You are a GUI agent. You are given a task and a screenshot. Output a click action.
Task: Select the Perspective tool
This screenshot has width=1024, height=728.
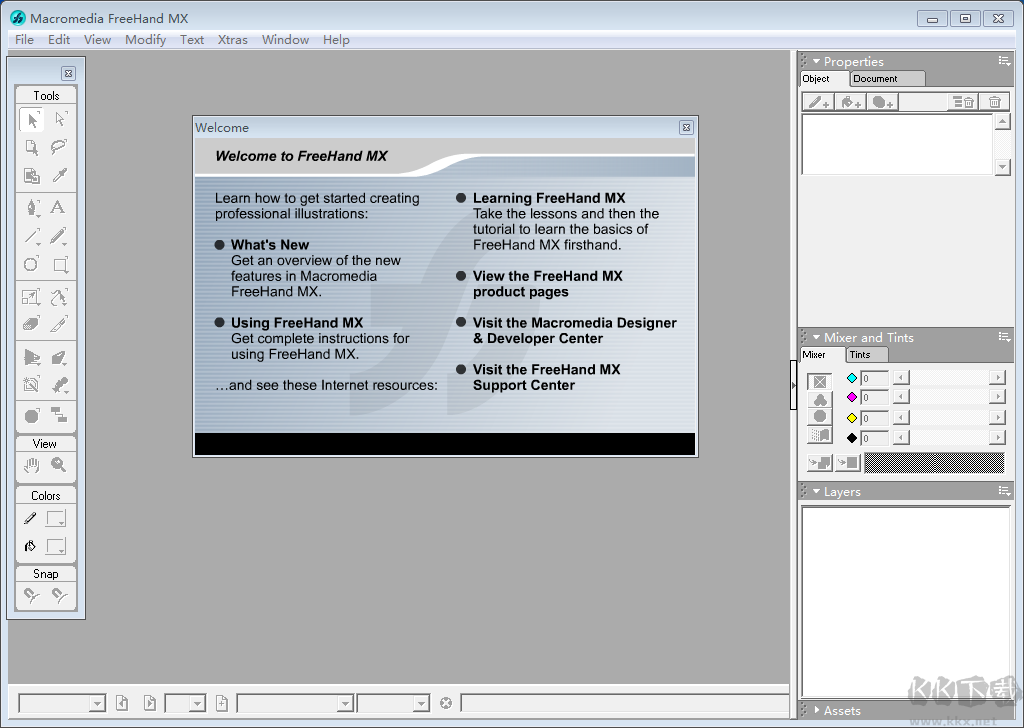point(31,357)
